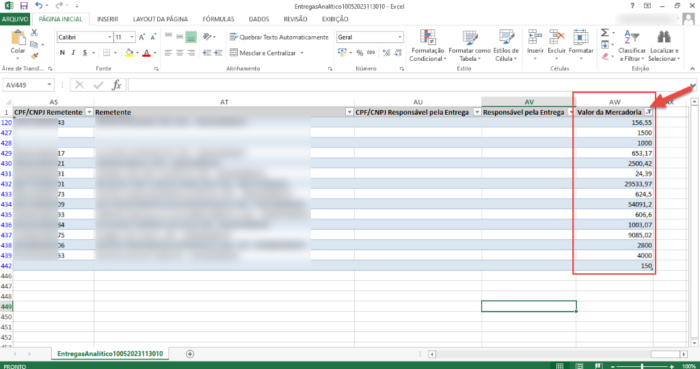Click the Colar paste icon

pos(18,38)
